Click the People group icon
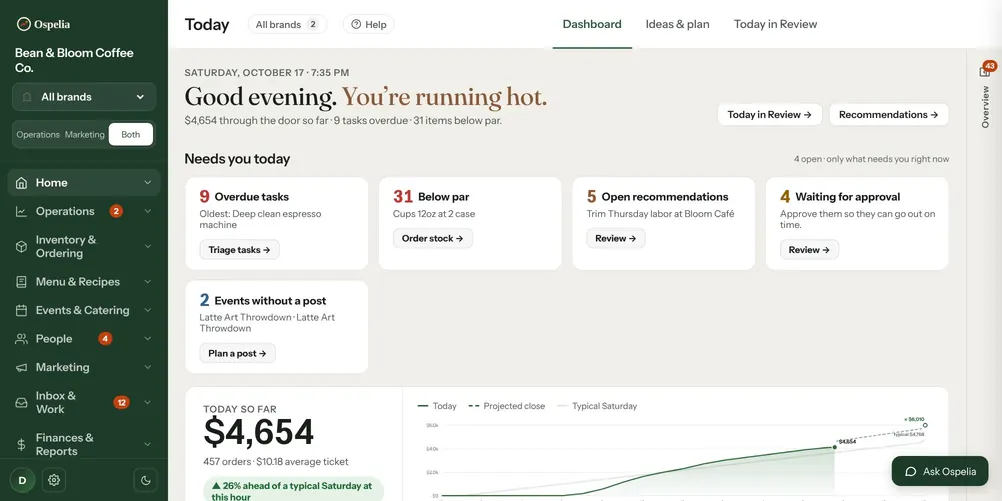The image size is (1002, 501). (x=21, y=339)
